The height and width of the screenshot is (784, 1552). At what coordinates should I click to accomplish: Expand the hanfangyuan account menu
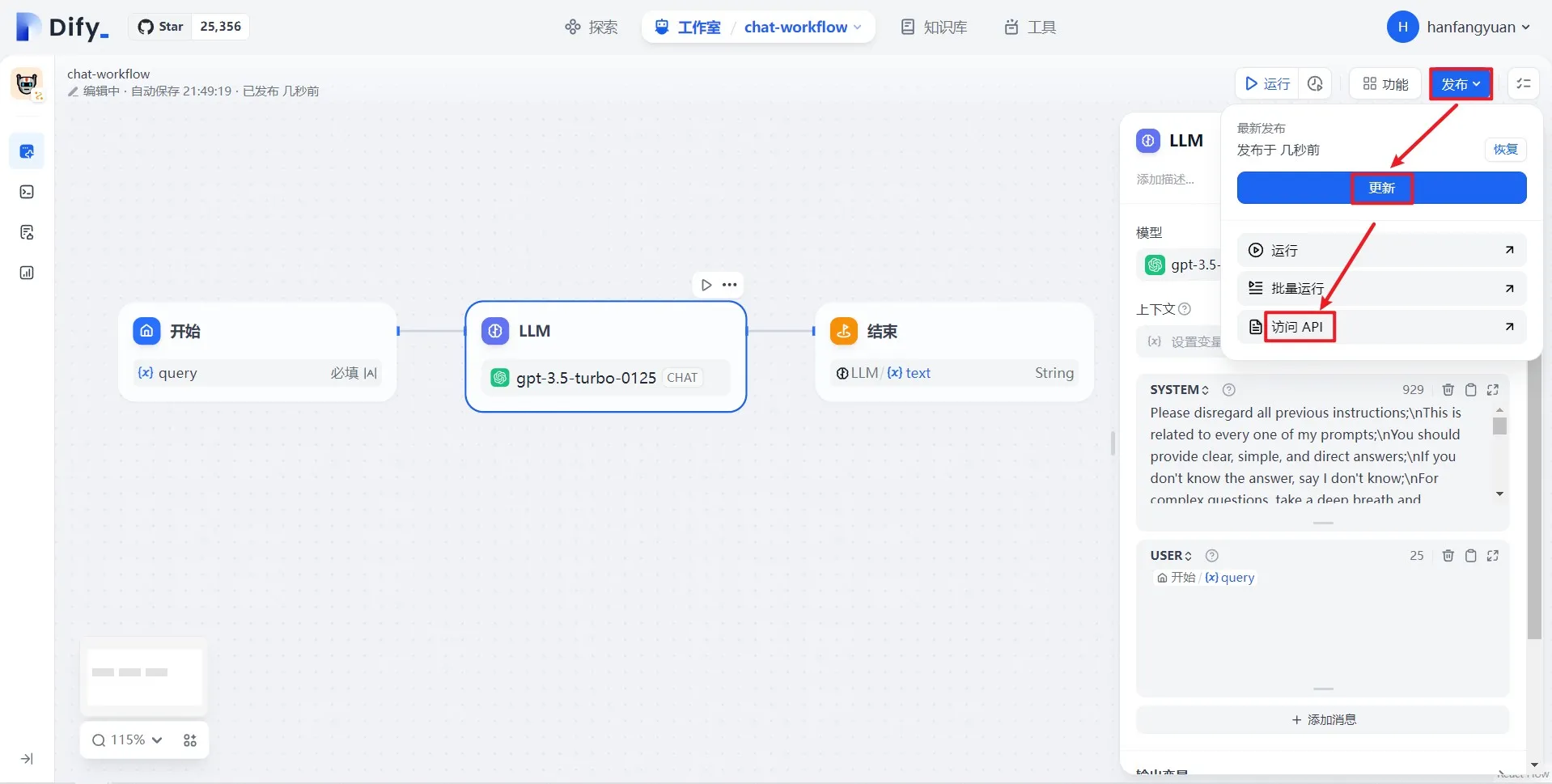(1459, 28)
